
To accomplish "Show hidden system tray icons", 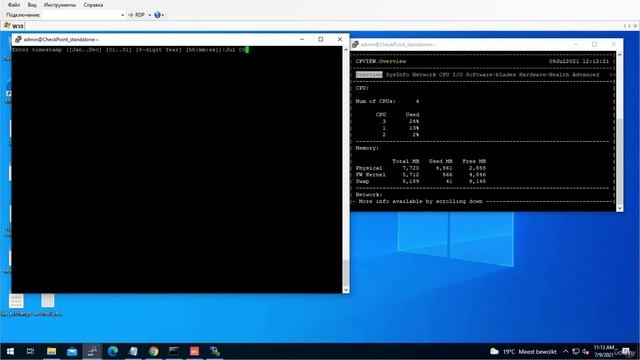I will pos(566,351).
